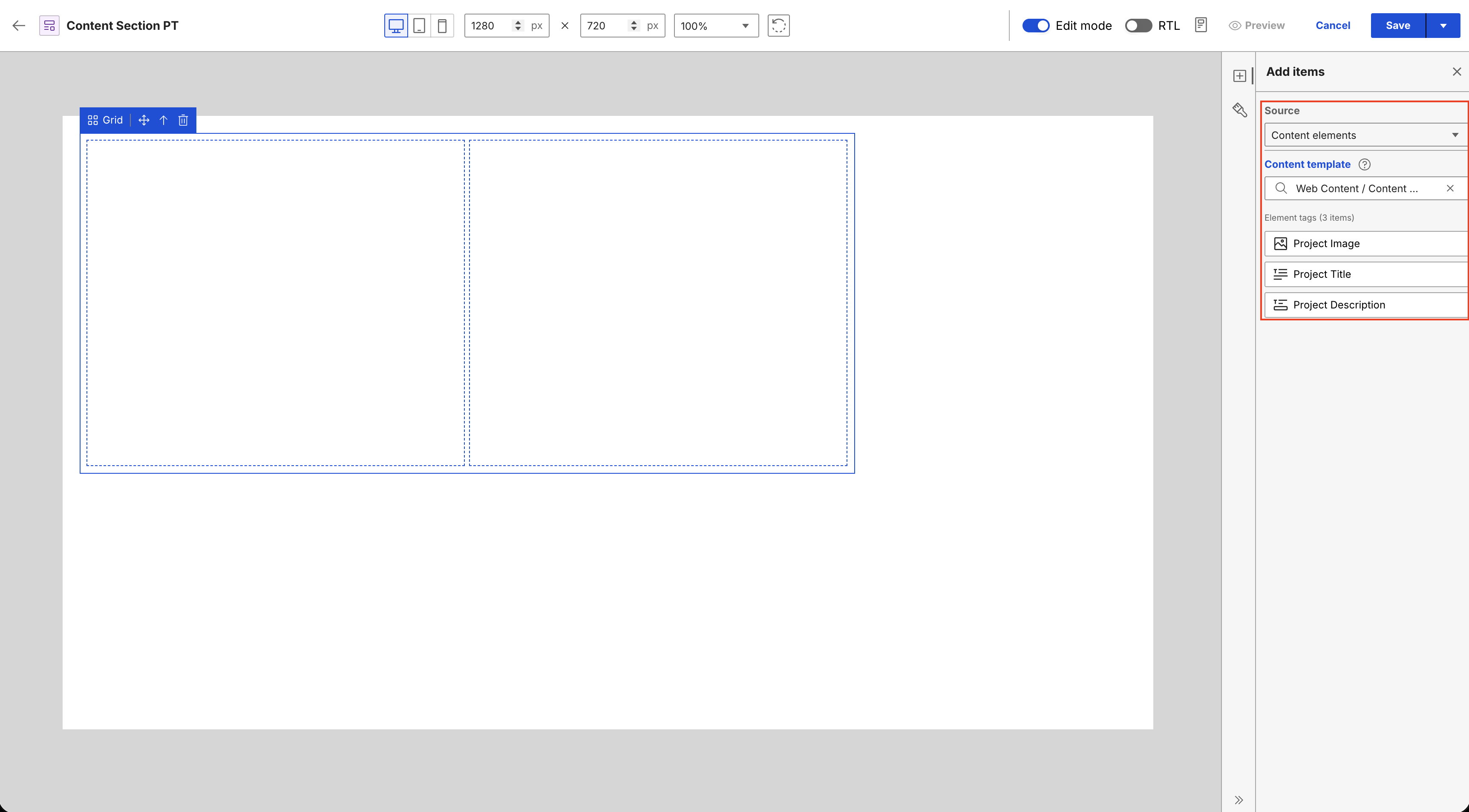Switch to mobile phone viewport icon
The height and width of the screenshot is (812, 1469).
click(442, 26)
